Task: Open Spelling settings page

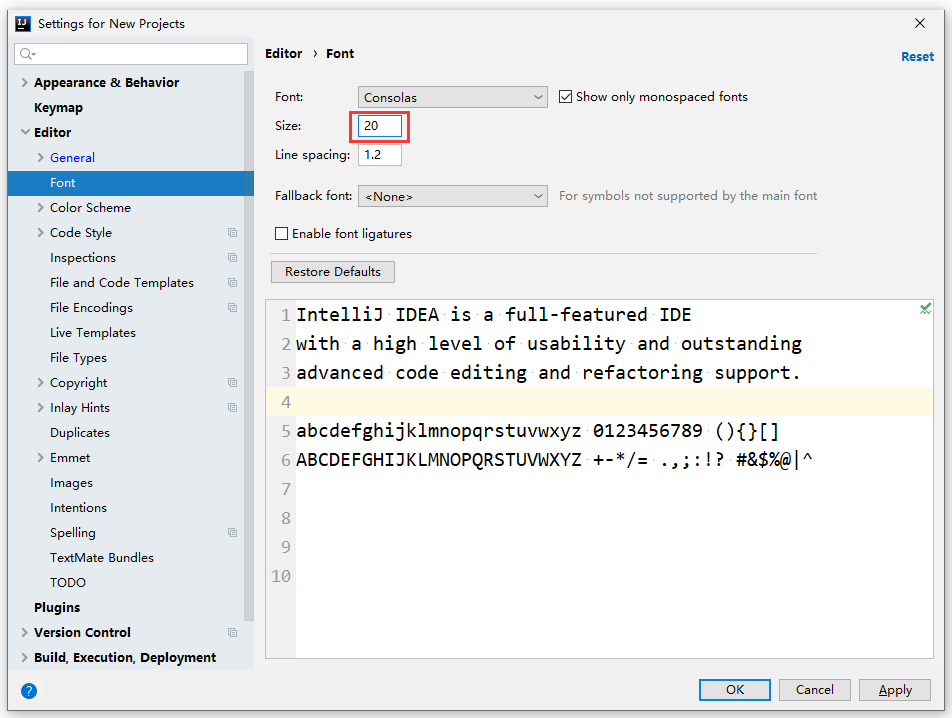Action: (x=73, y=533)
